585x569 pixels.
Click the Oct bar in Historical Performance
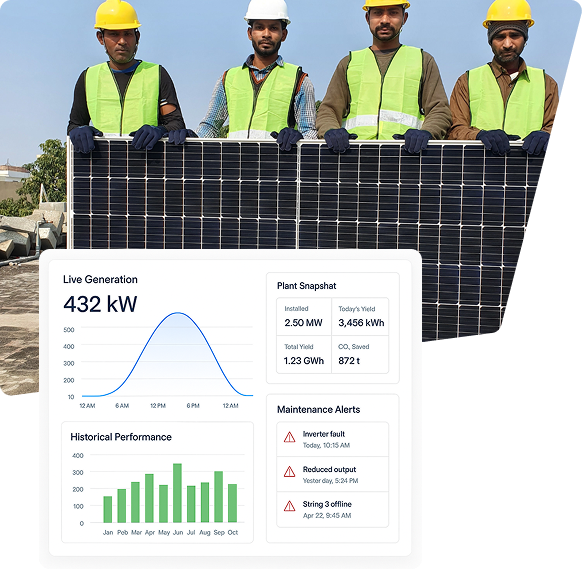232,503
